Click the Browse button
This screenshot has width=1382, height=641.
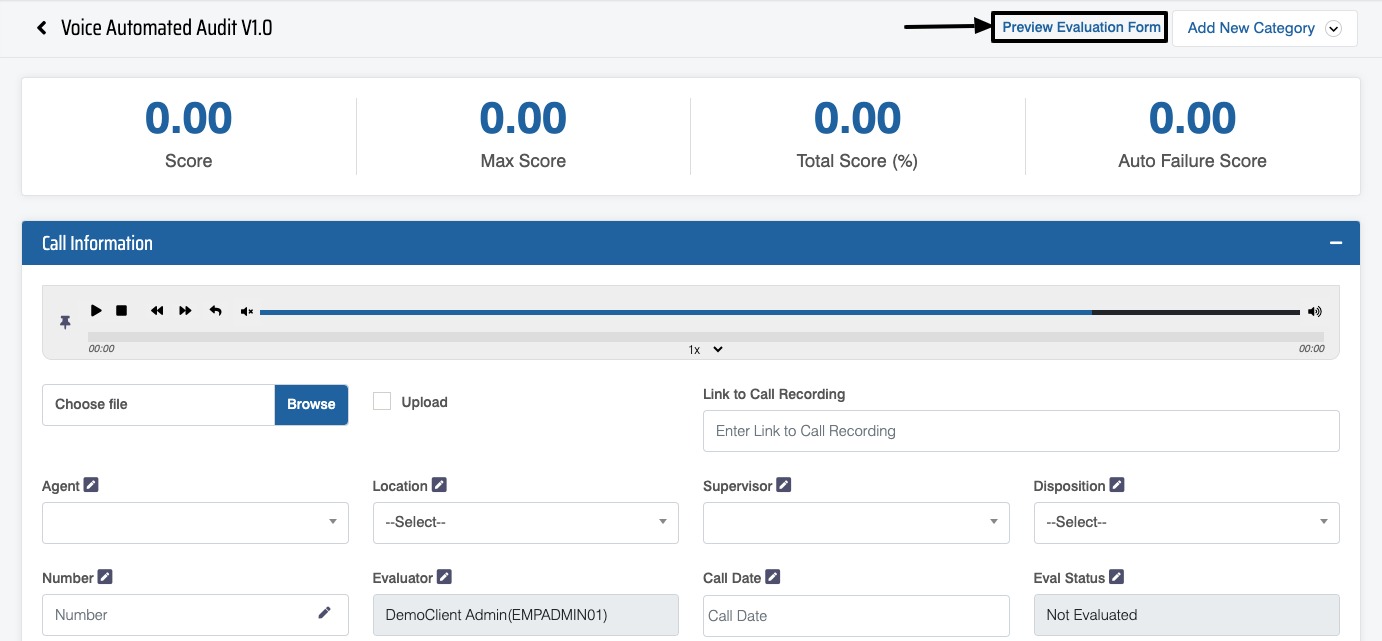point(311,404)
